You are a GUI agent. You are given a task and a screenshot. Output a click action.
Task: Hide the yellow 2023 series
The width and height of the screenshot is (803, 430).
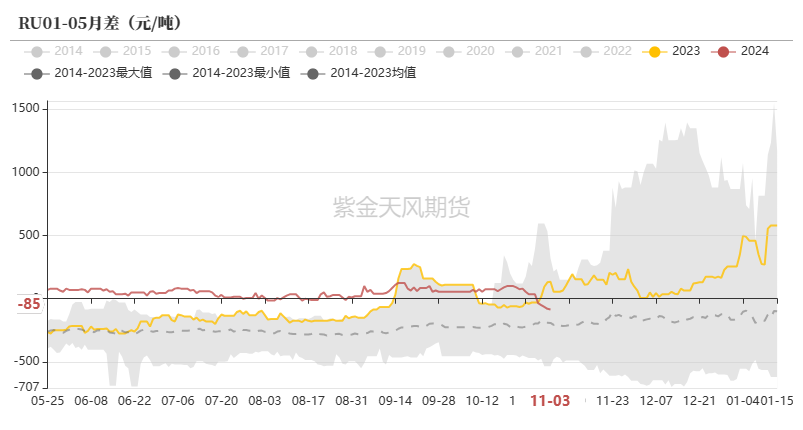coord(670,51)
